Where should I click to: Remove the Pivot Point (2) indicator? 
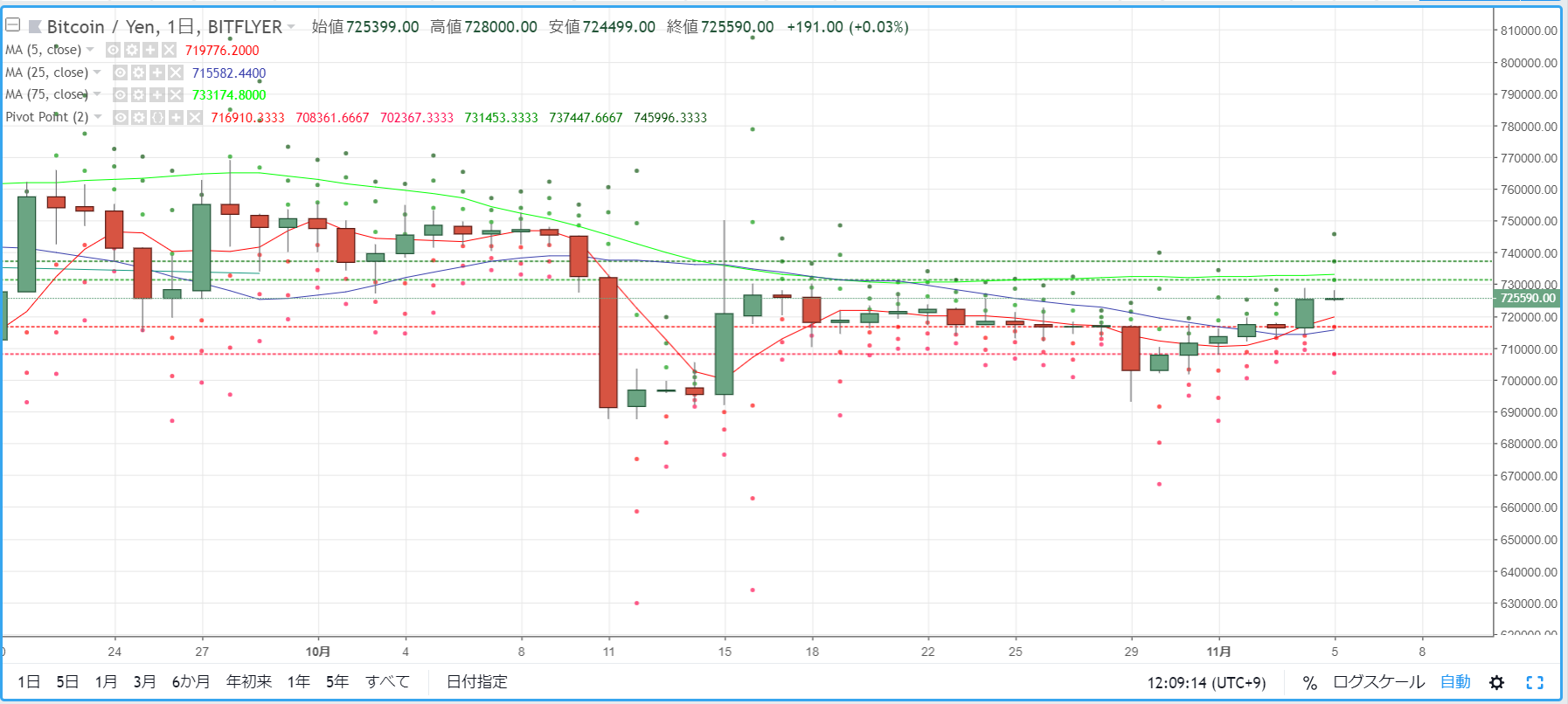[195, 117]
